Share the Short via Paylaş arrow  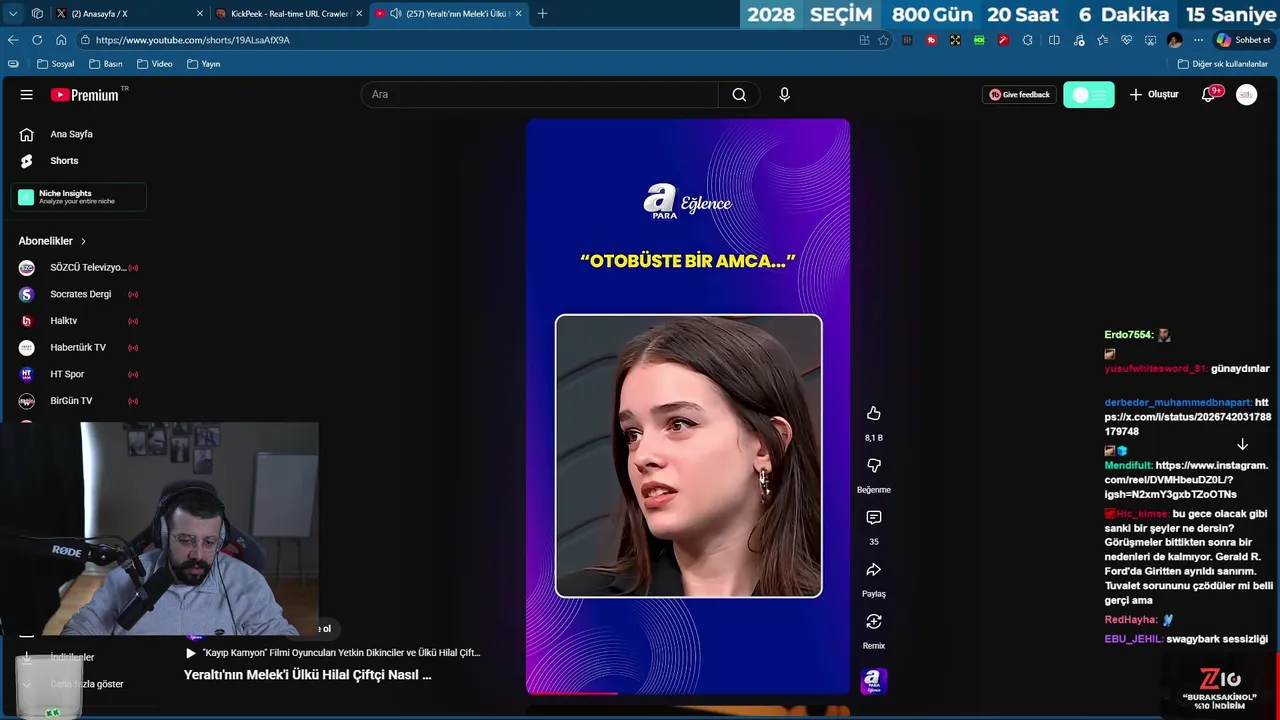click(873, 570)
